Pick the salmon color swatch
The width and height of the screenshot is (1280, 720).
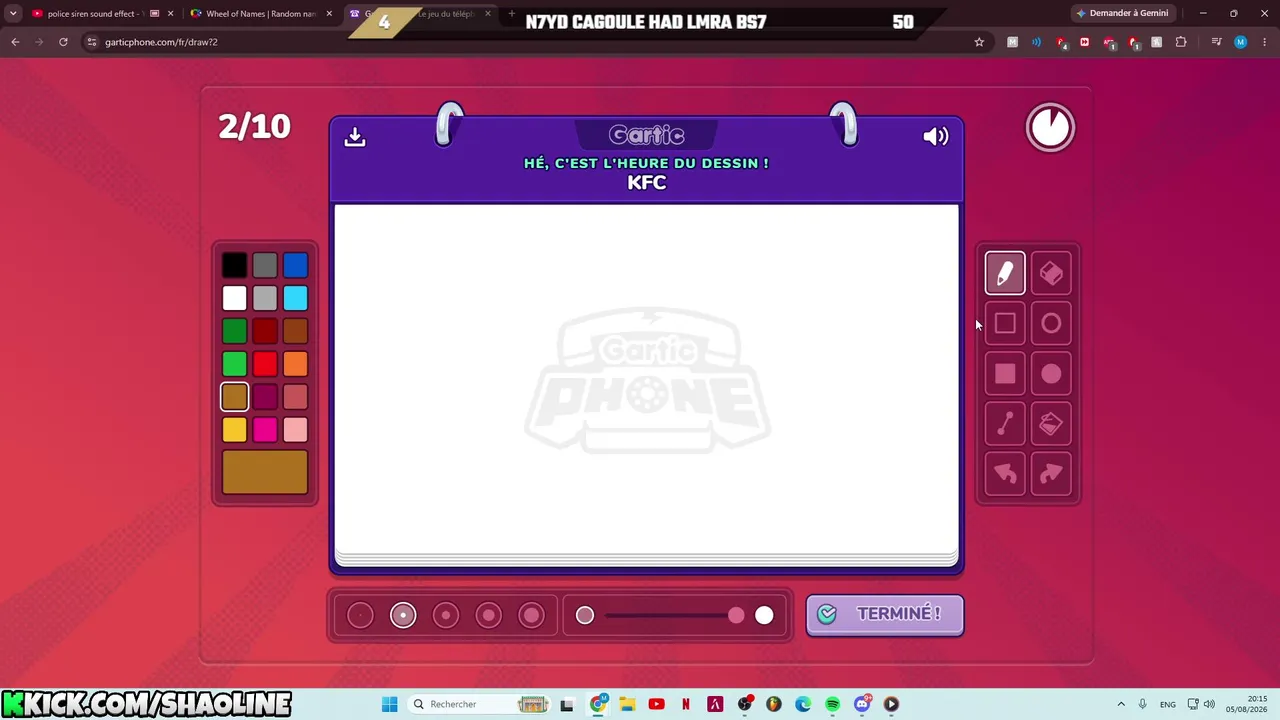(x=295, y=397)
